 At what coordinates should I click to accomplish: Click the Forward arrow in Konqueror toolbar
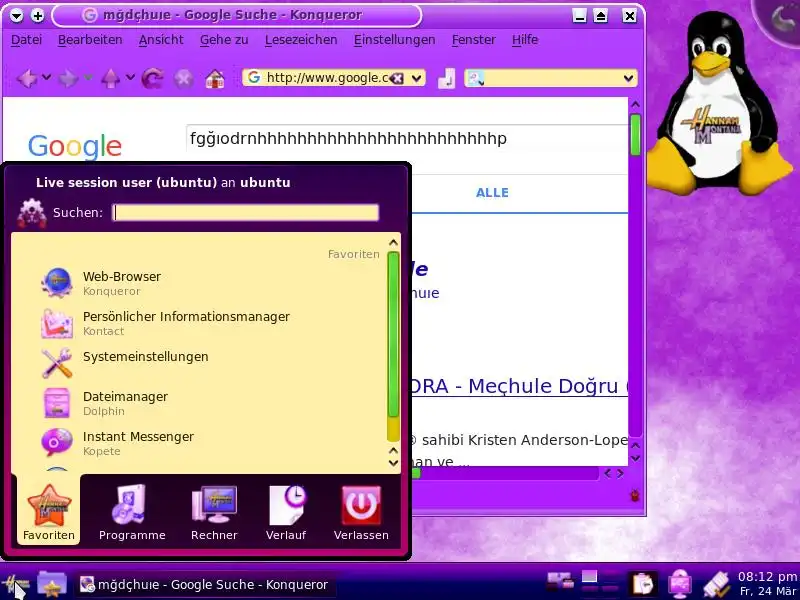point(68,79)
